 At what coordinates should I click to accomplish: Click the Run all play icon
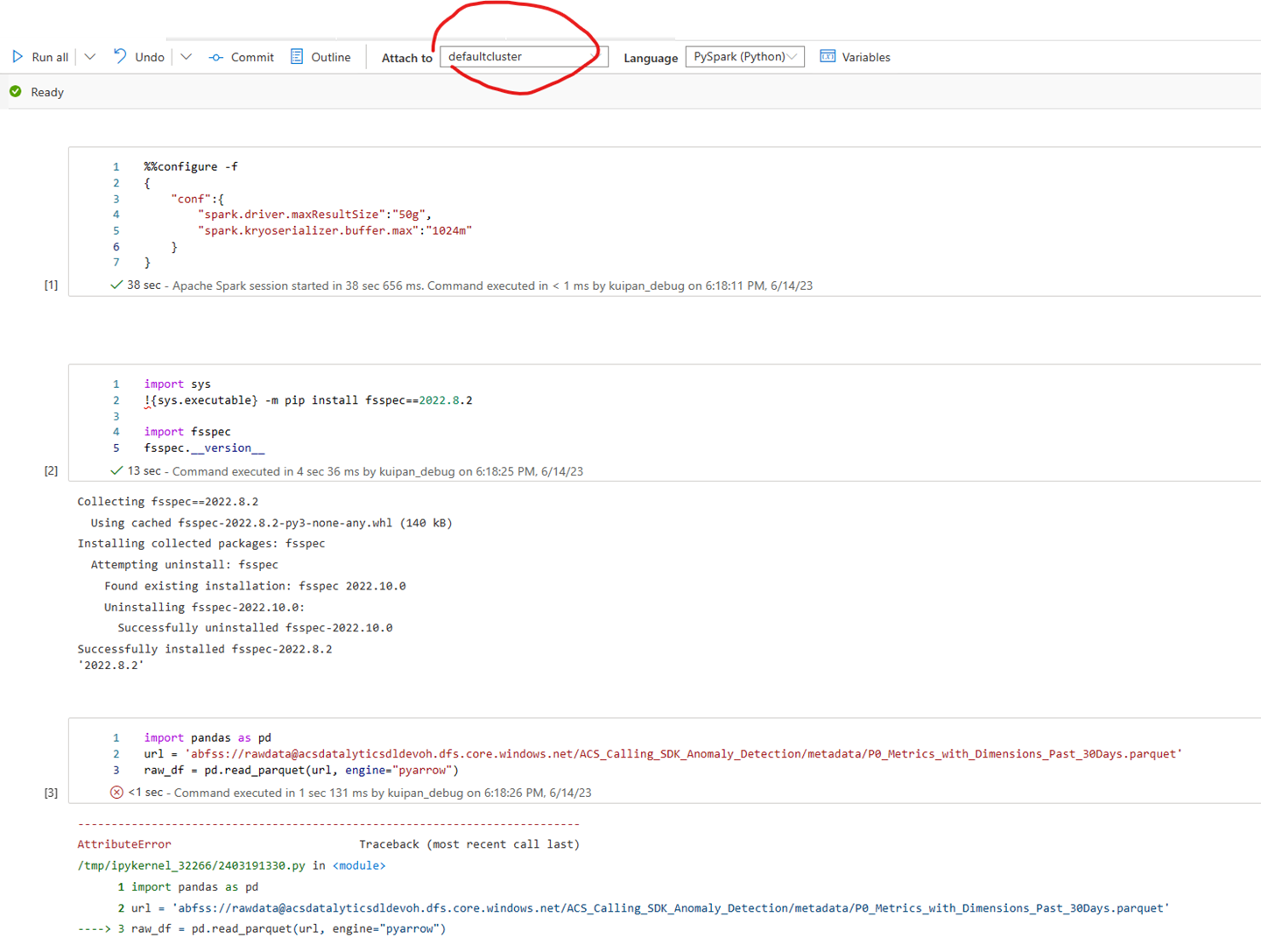coord(18,57)
